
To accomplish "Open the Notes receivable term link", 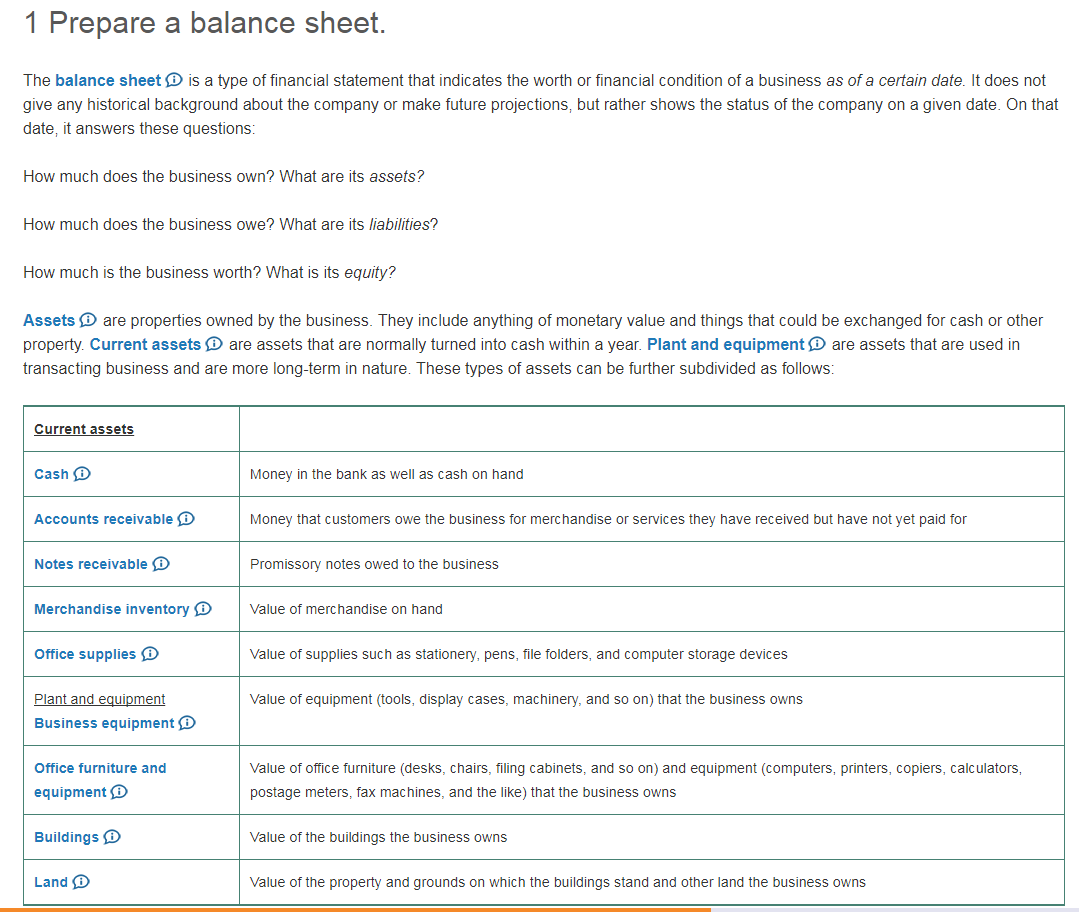I will 90,564.
